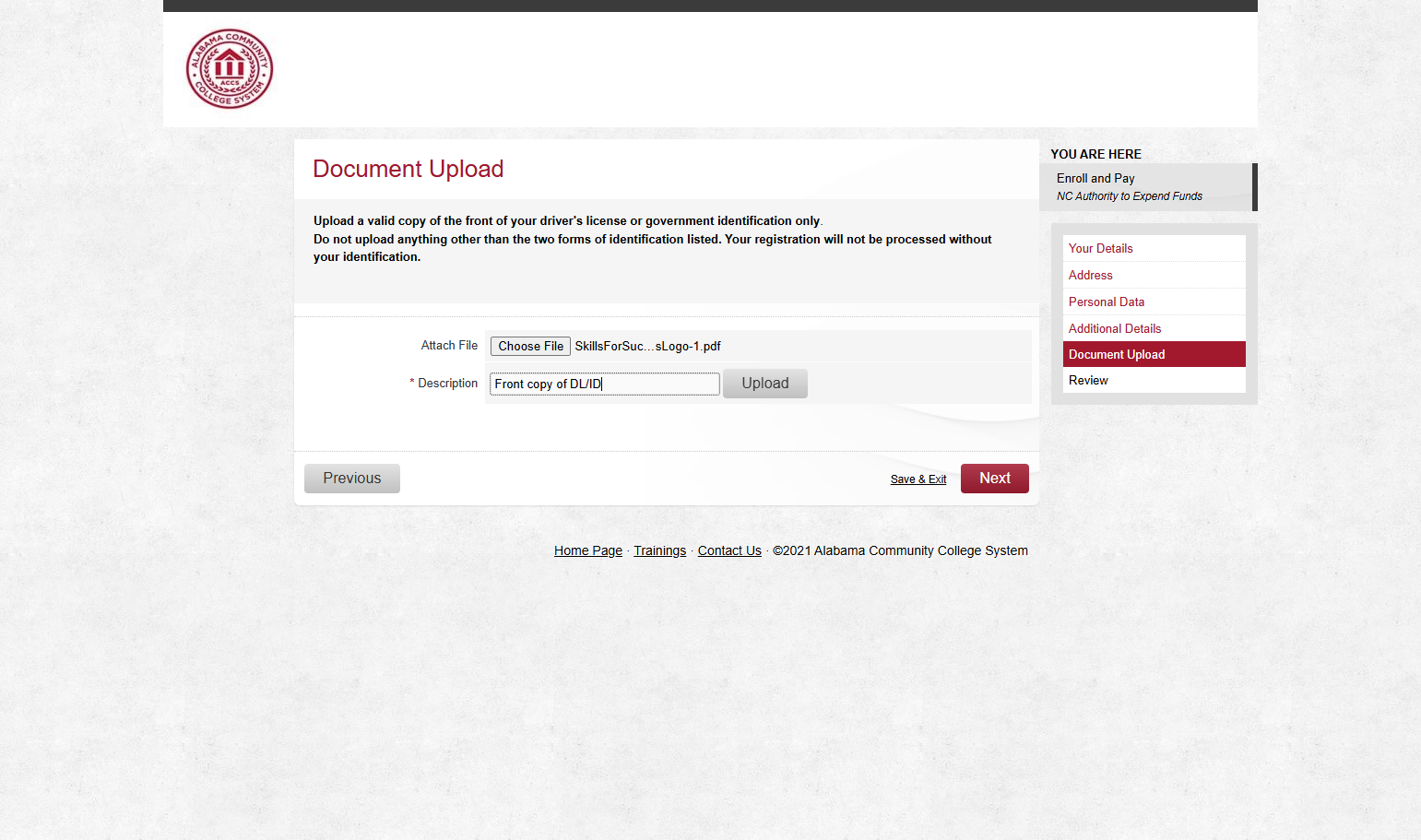Click the Alabama Community College System logo
Image resolution: width=1421 pixels, height=840 pixels.
[x=230, y=69]
